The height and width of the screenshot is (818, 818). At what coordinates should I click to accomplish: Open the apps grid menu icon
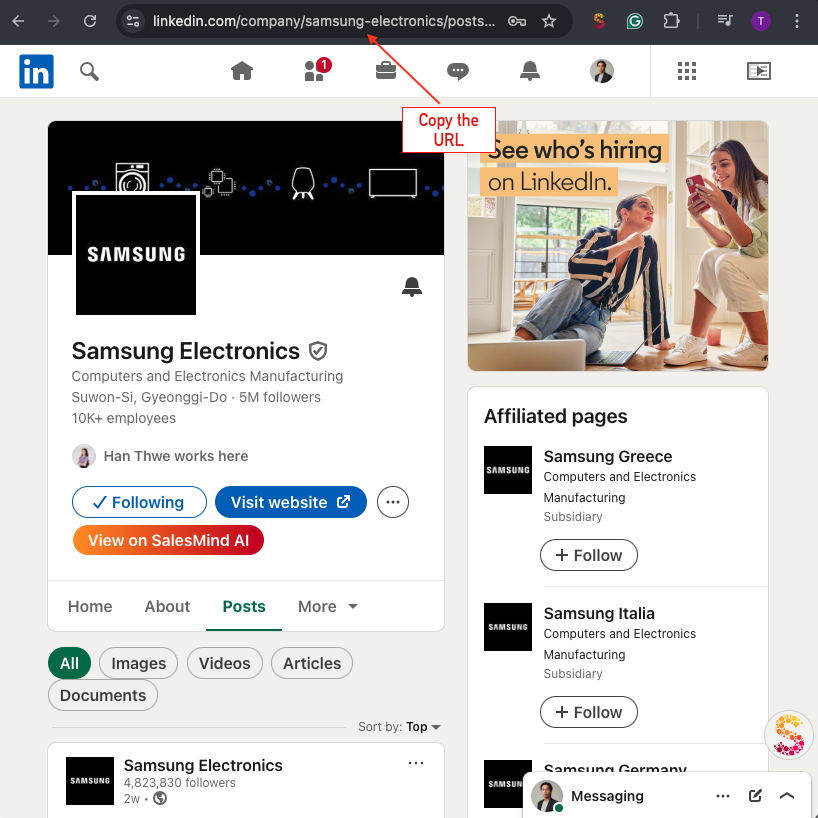[686, 71]
